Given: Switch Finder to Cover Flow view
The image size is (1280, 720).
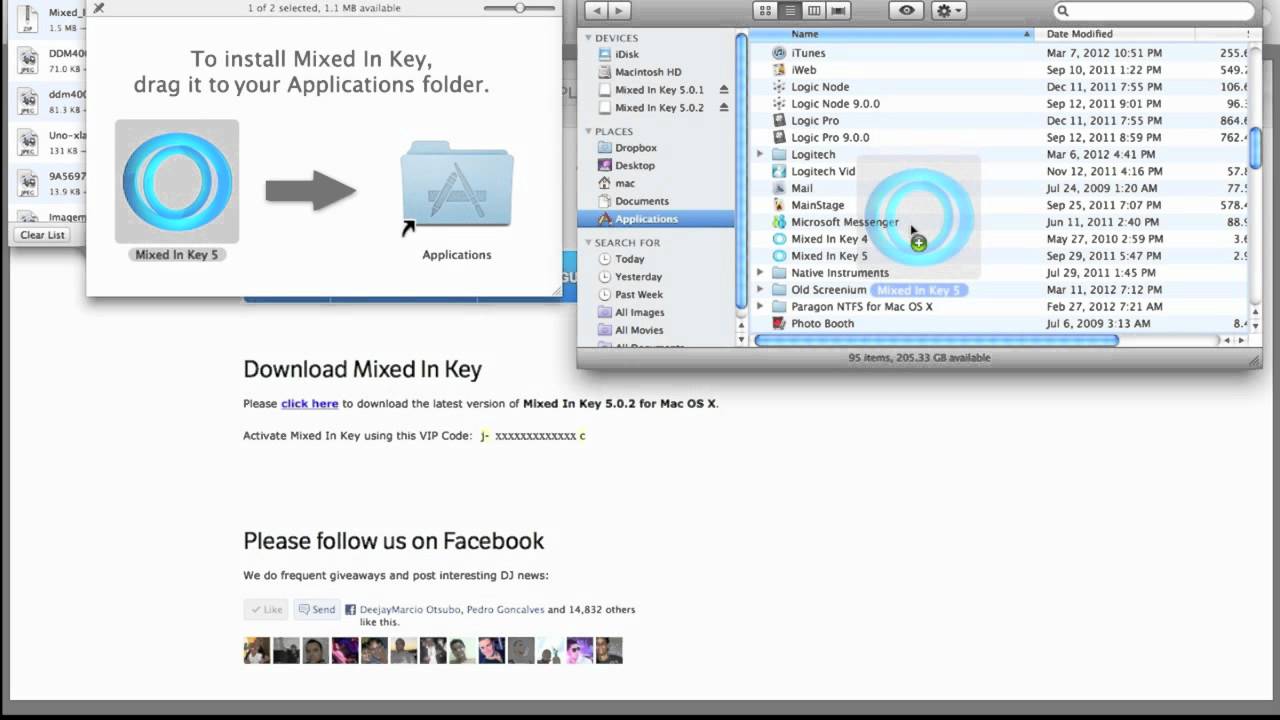Looking at the screenshot, I should point(838,10).
